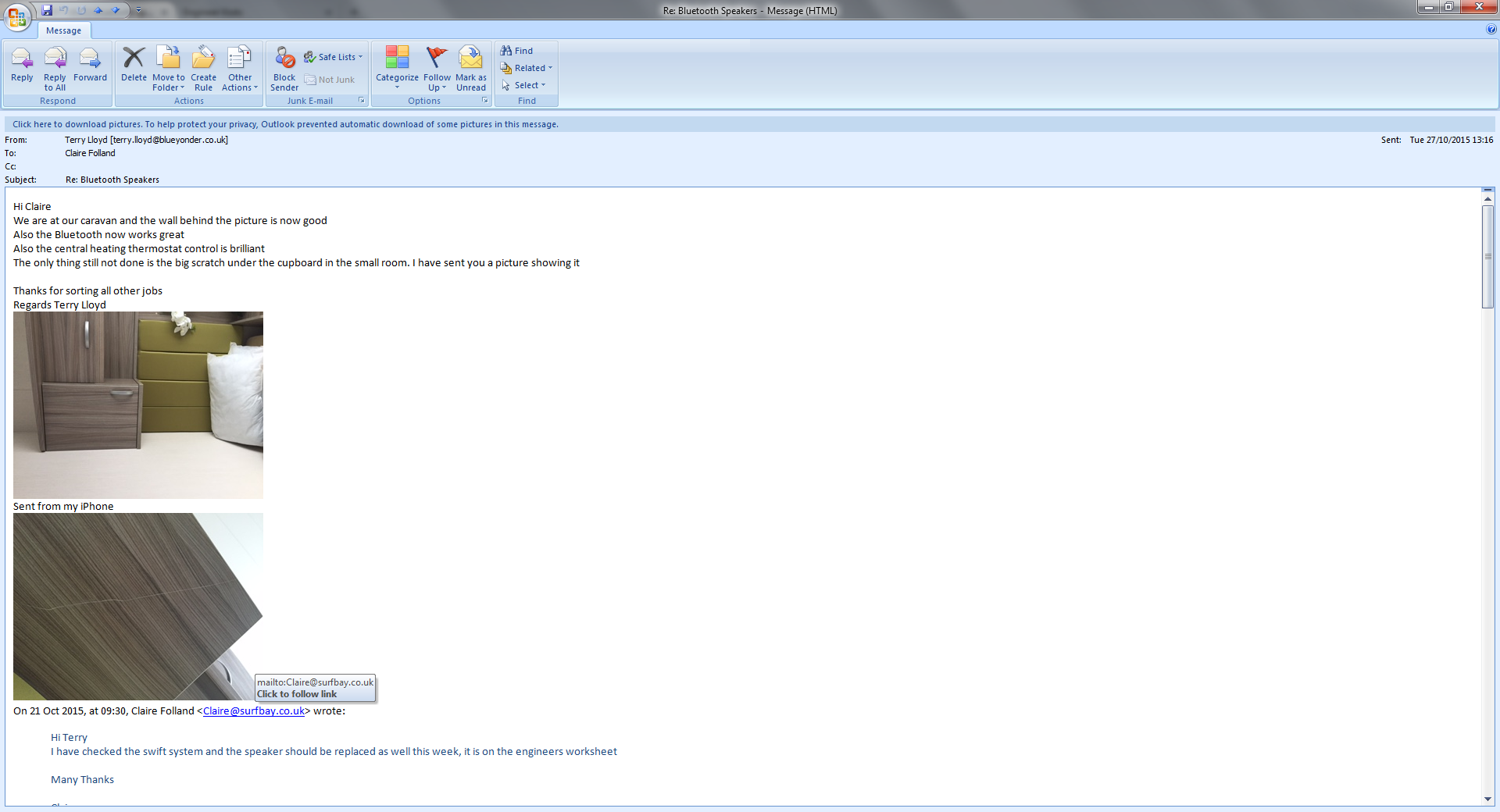
Task: Mark message as Not Junk
Action: click(330, 80)
